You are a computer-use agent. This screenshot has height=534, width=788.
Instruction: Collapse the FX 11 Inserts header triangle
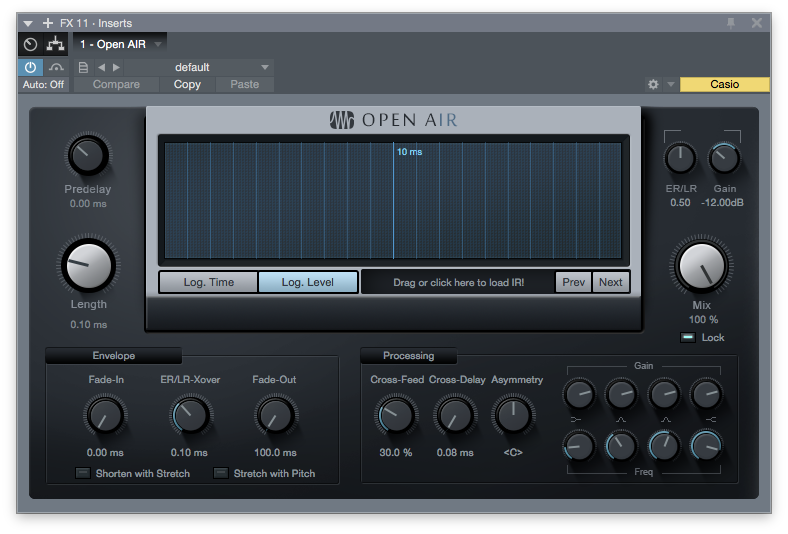point(28,24)
